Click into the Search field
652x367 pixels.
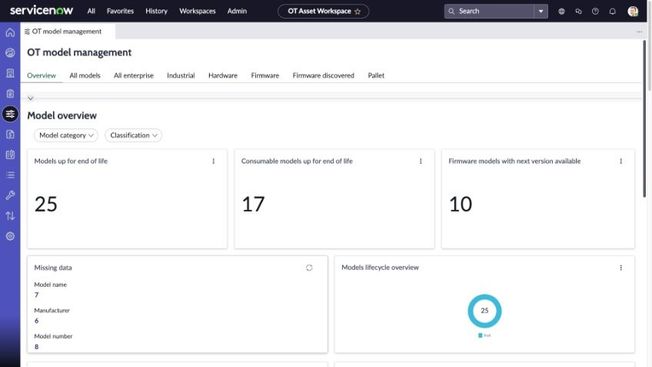point(490,11)
